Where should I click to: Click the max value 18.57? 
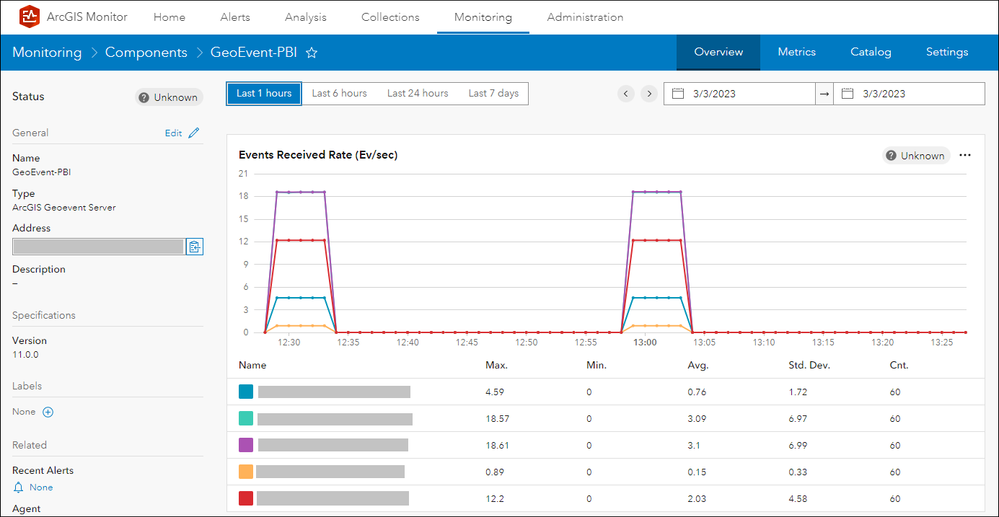(x=496, y=419)
